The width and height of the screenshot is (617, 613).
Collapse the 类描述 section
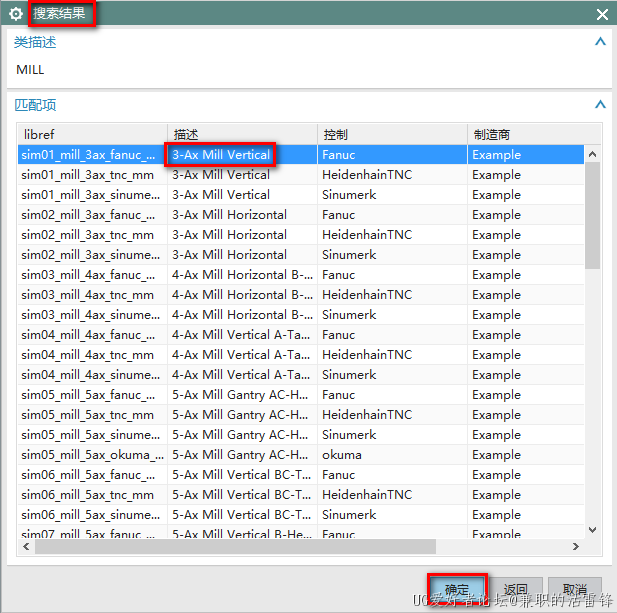point(600,42)
